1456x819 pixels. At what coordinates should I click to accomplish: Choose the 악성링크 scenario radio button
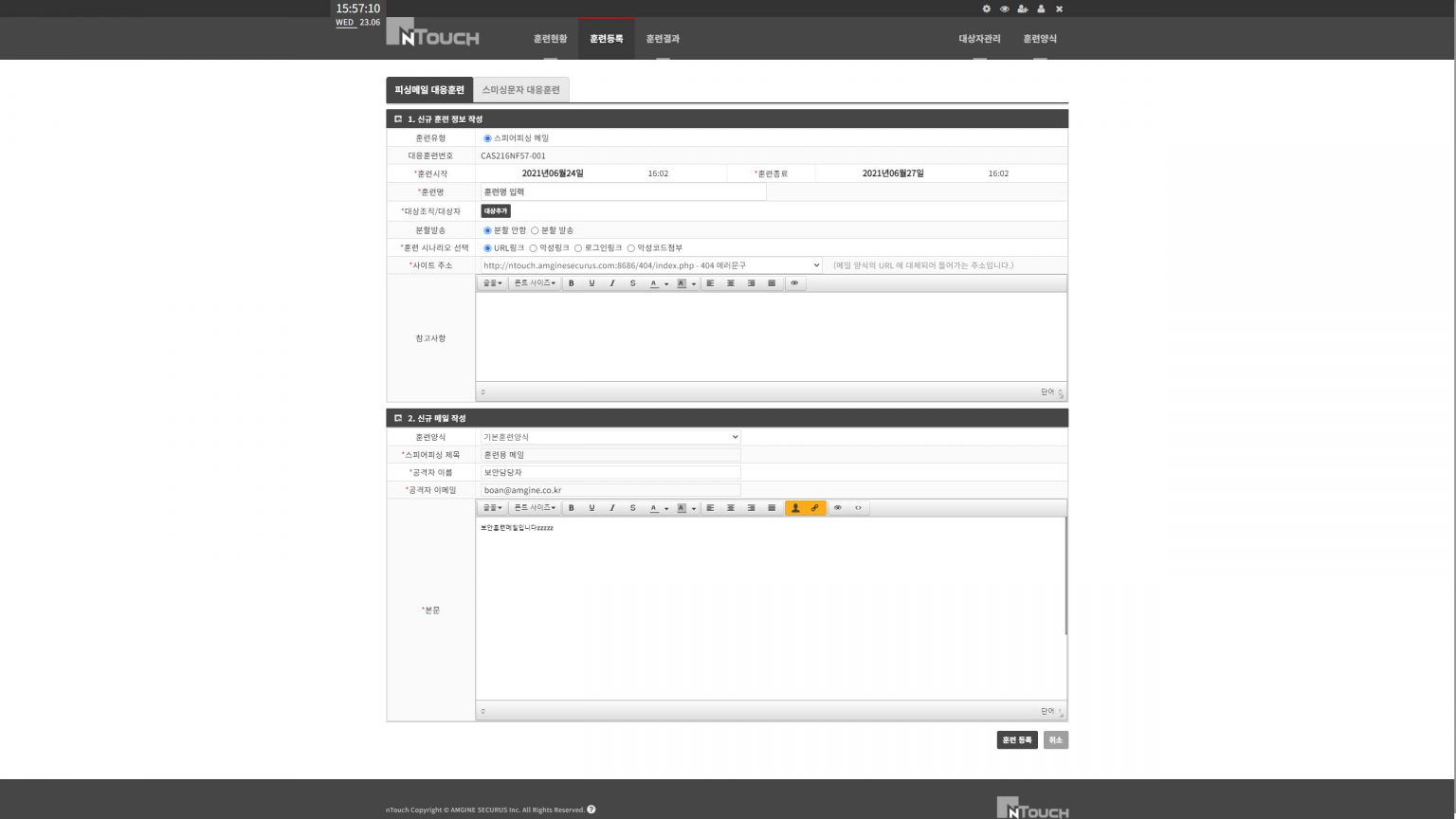tap(534, 248)
